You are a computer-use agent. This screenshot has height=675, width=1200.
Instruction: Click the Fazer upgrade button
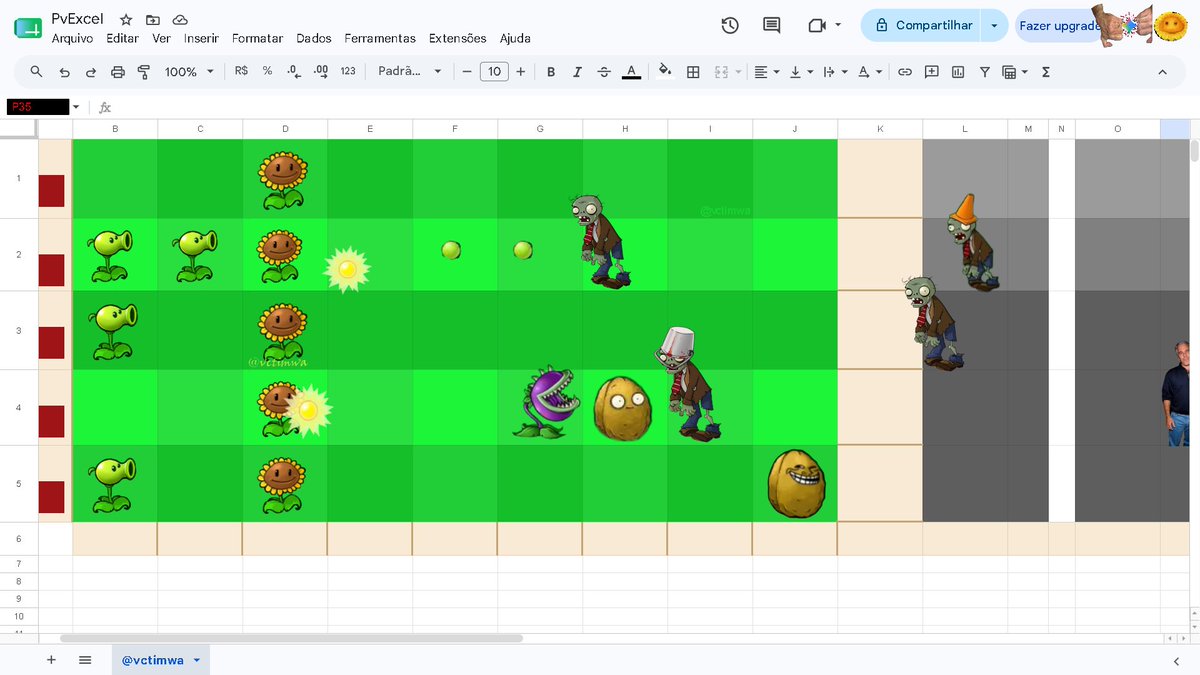[1060, 26]
